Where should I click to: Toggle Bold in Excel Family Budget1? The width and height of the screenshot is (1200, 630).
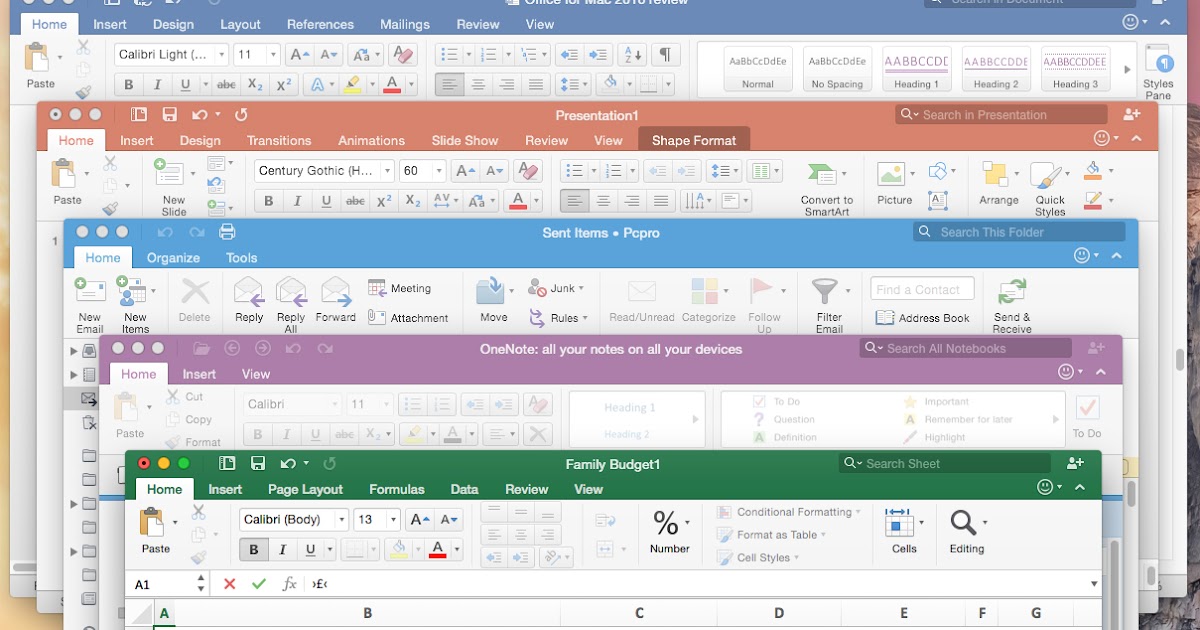click(x=253, y=550)
